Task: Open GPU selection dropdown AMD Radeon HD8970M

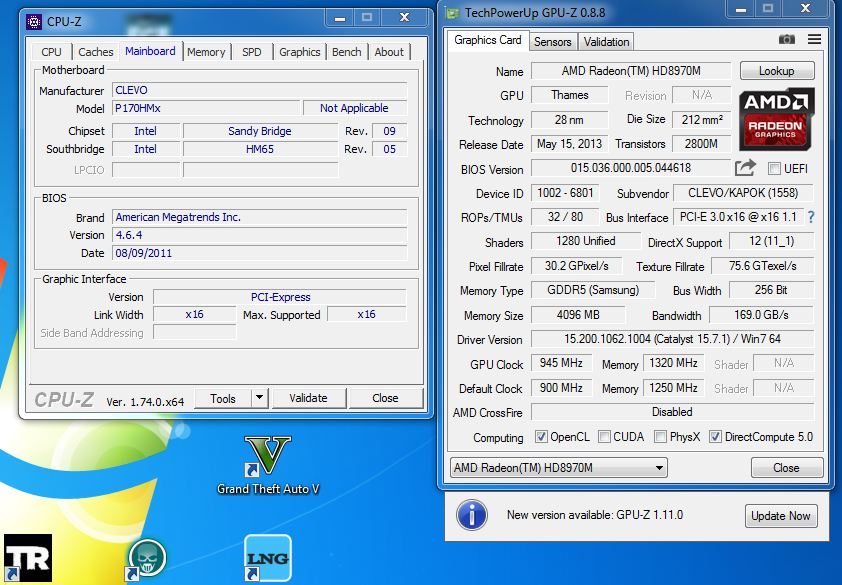Action: pyautogui.click(x=558, y=468)
